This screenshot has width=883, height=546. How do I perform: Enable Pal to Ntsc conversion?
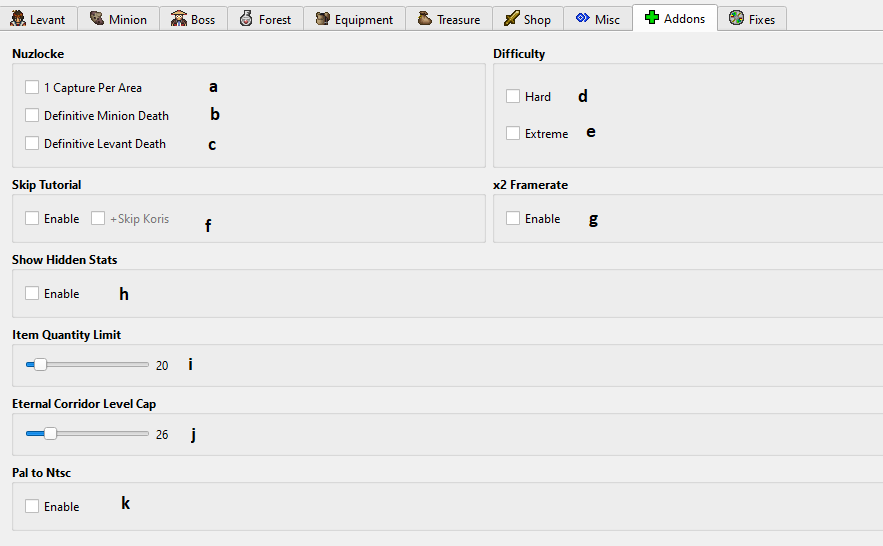(x=33, y=507)
